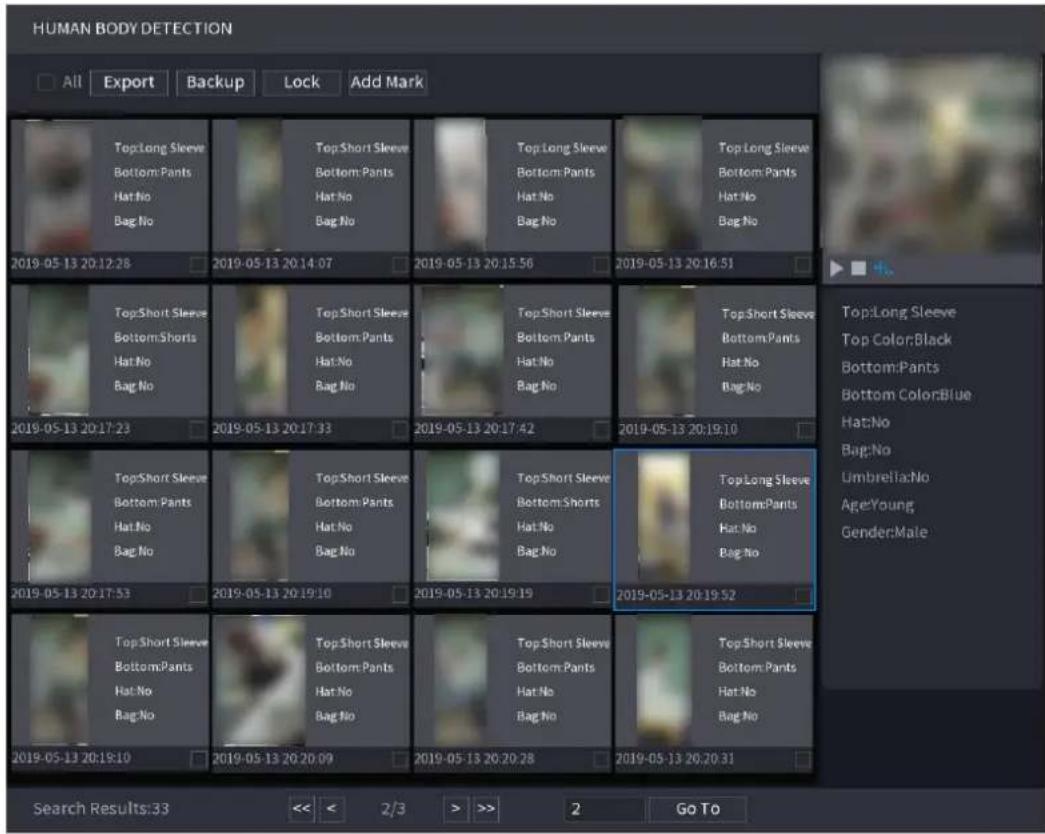Check the box for 2019-05-13 20:16:51
This screenshot has height=834, width=1045.
(803, 264)
